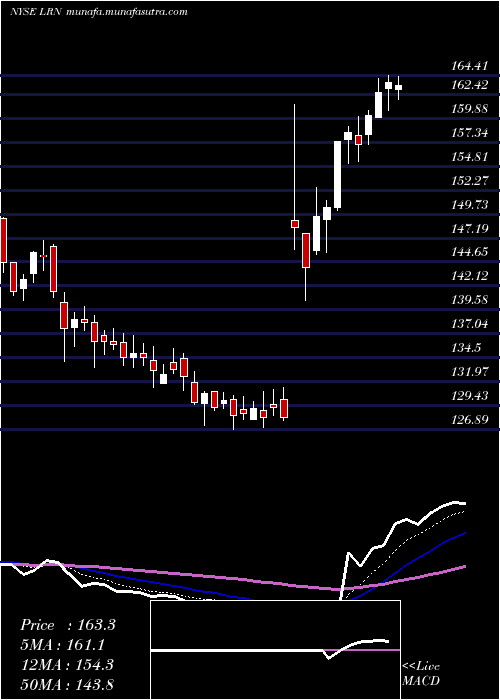The width and height of the screenshot is (500, 700).
Task: Select the 137.04 price axis label
Action: coord(470,324)
